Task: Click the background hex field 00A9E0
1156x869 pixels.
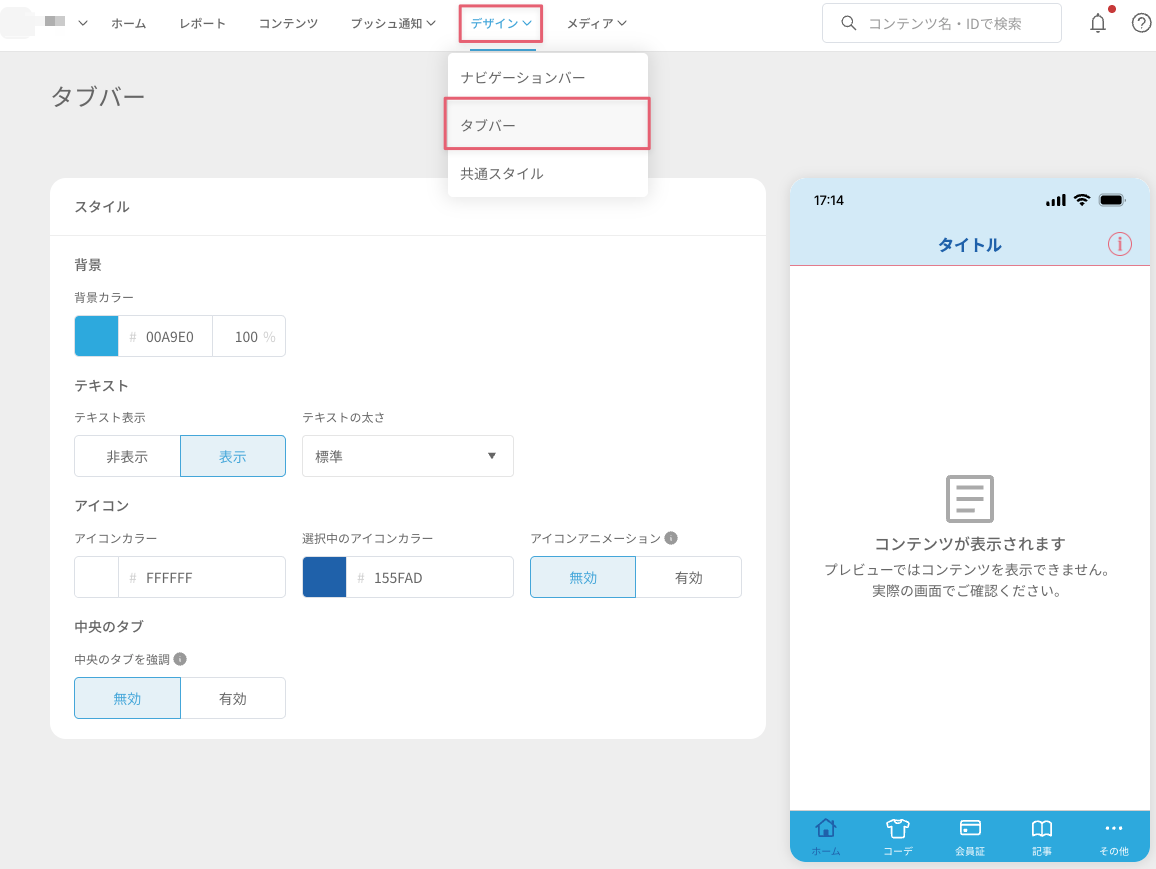Action: pyautogui.click(x=166, y=336)
